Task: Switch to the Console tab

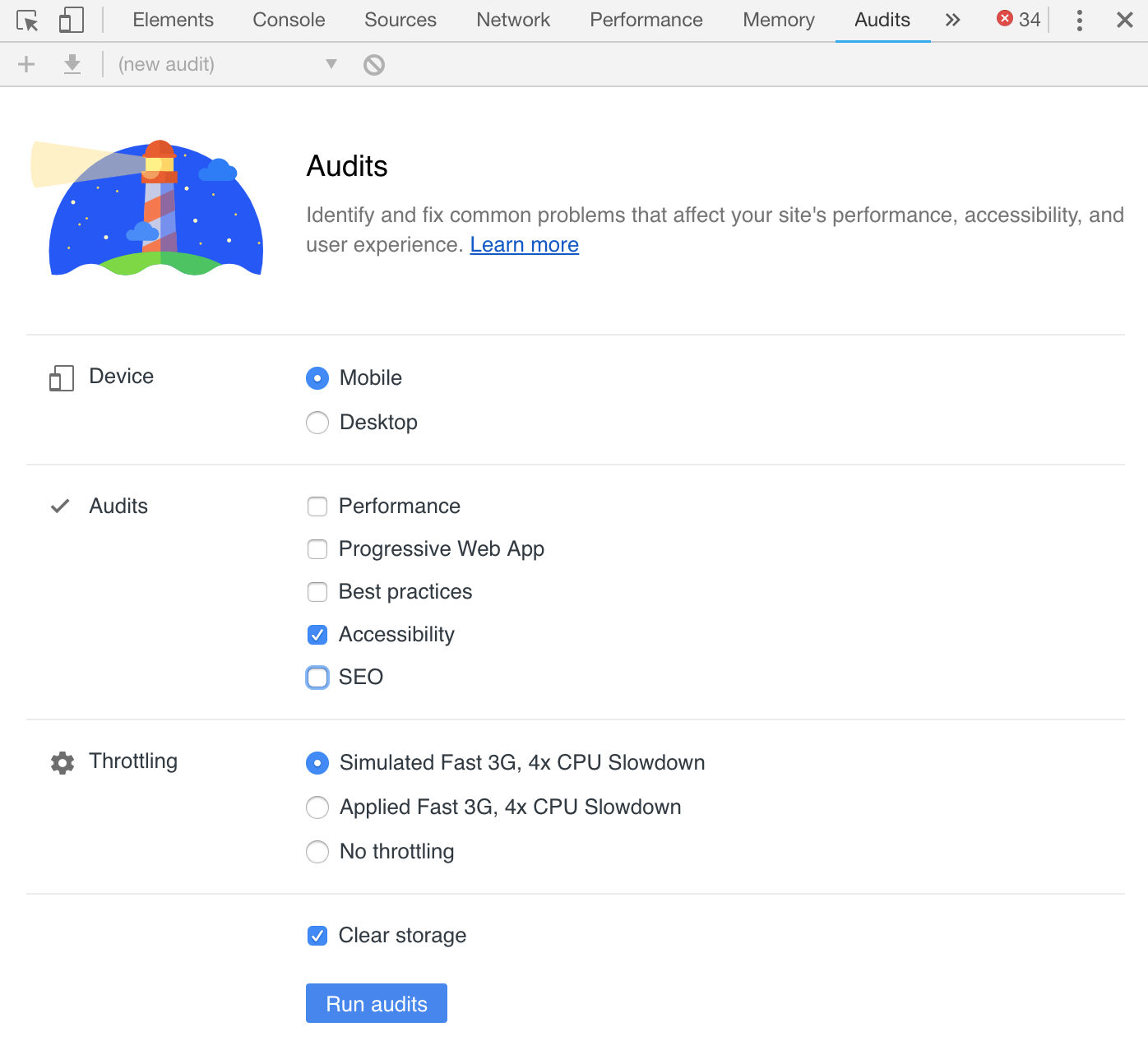Action: tap(289, 20)
